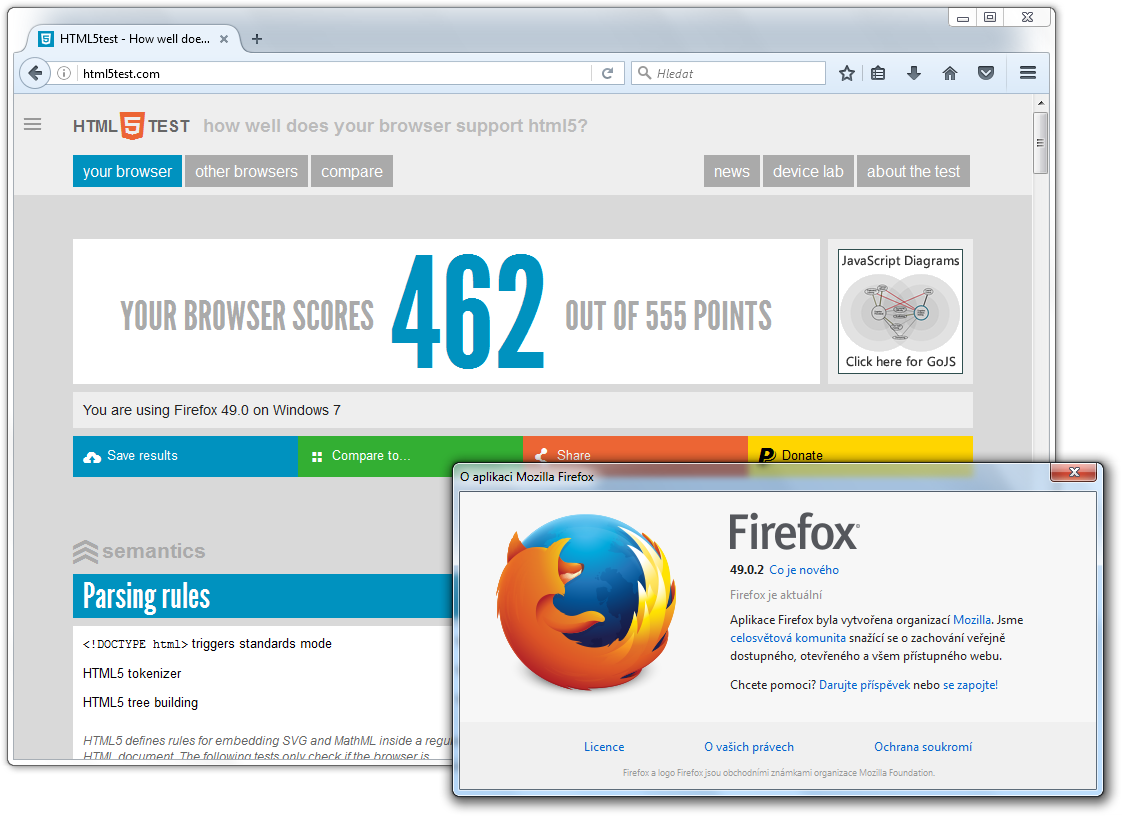Open the 'device lab' page
Viewport: 1122px width, 816px height.
click(808, 171)
